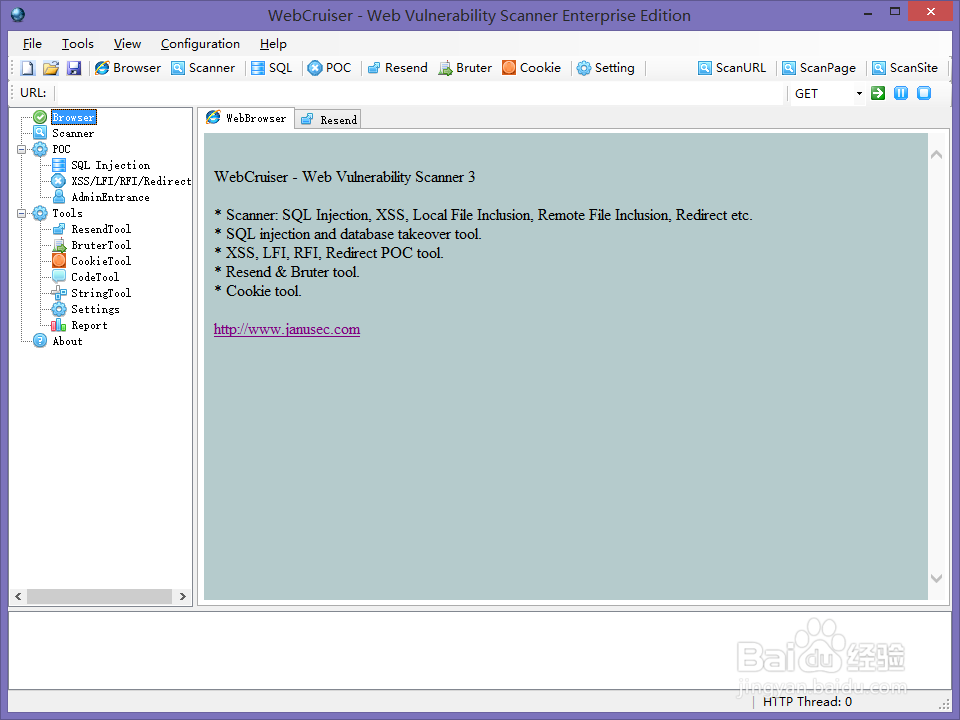Click the Scanner magnifier tree icon
Viewport: 960px width, 720px height.
pos(40,133)
